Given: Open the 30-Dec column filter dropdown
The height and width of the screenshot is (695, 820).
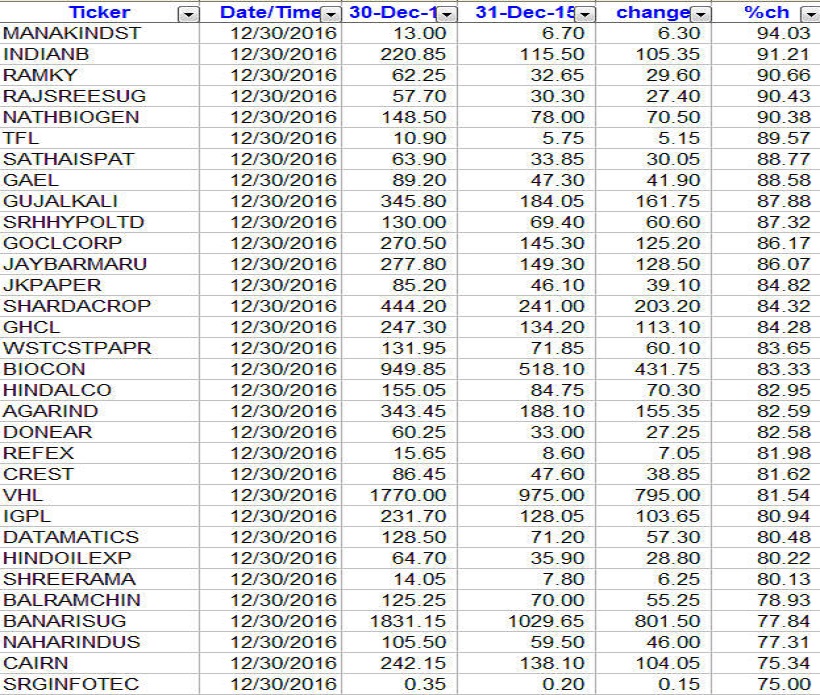Looking at the screenshot, I should (x=446, y=15).
